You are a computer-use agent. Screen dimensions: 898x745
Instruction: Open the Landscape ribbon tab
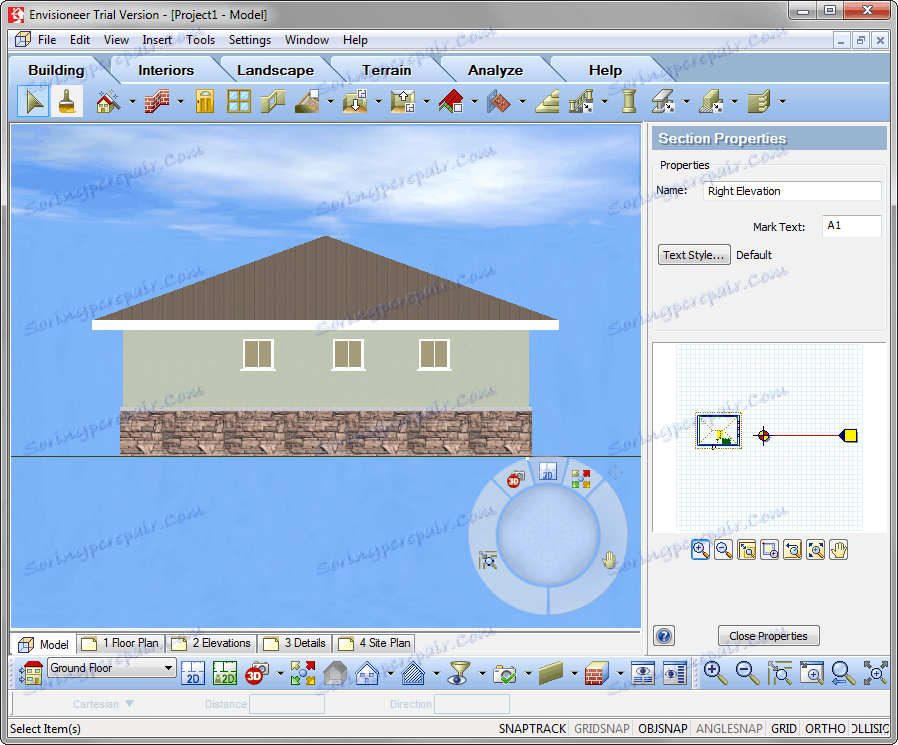point(275,70)
